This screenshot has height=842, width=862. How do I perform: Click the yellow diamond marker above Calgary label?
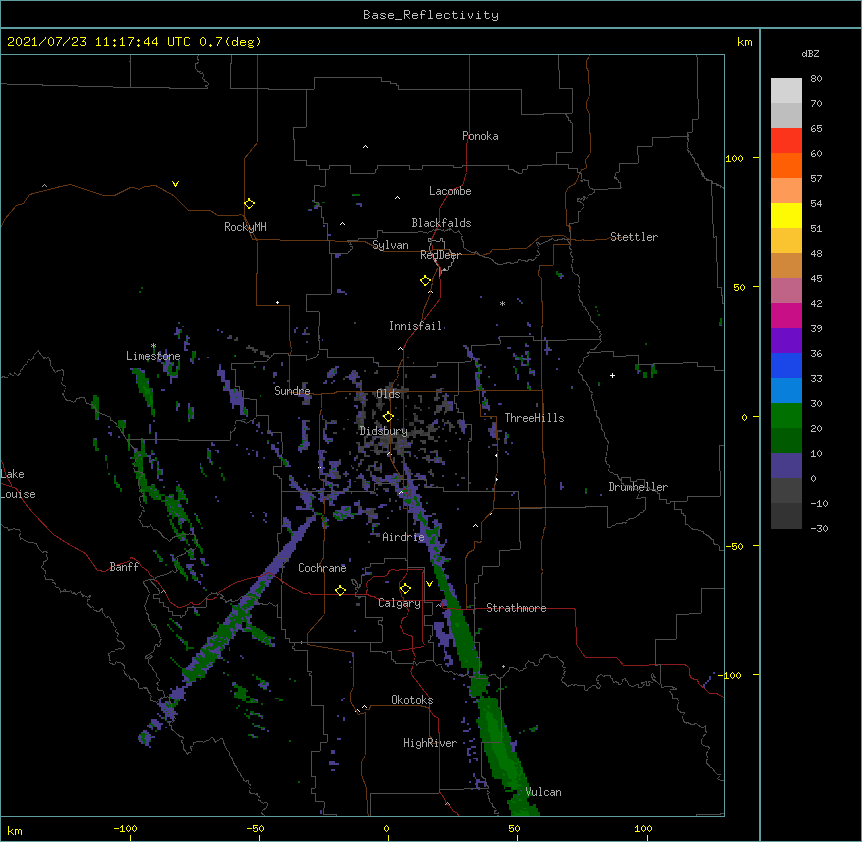coord(405,589)
